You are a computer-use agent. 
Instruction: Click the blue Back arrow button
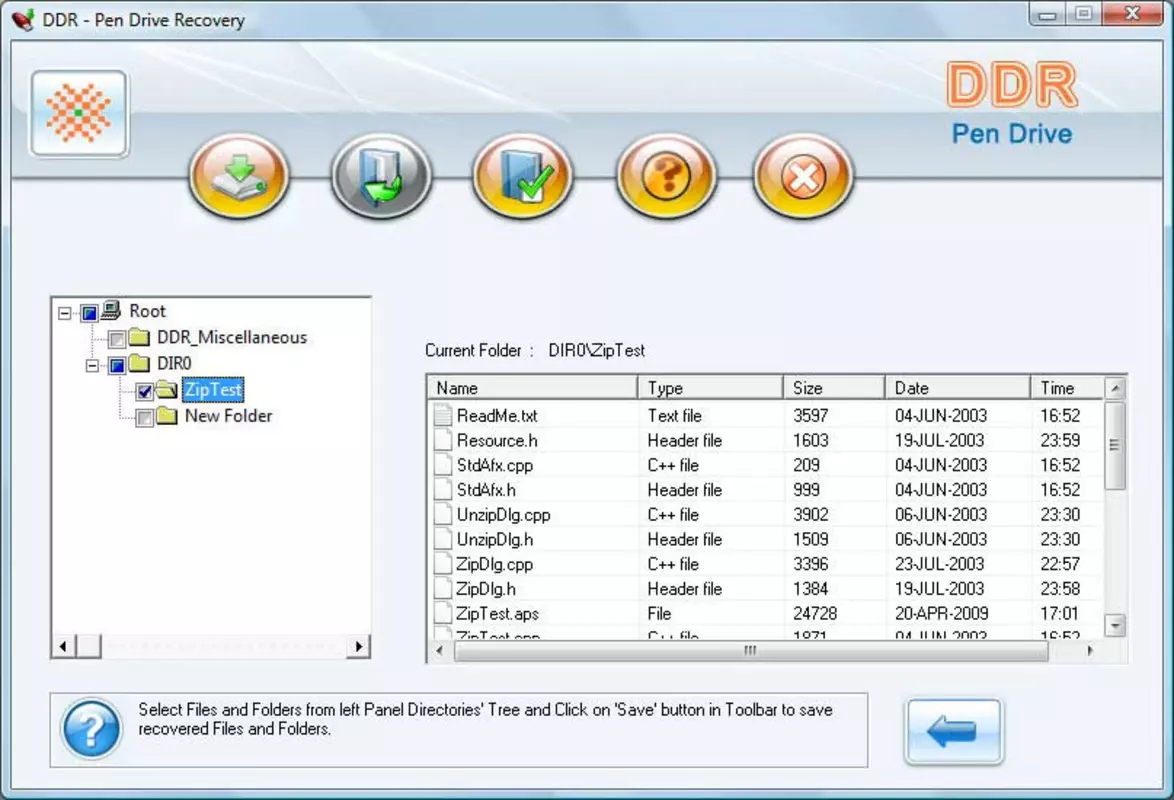click(x=953, y=731)
